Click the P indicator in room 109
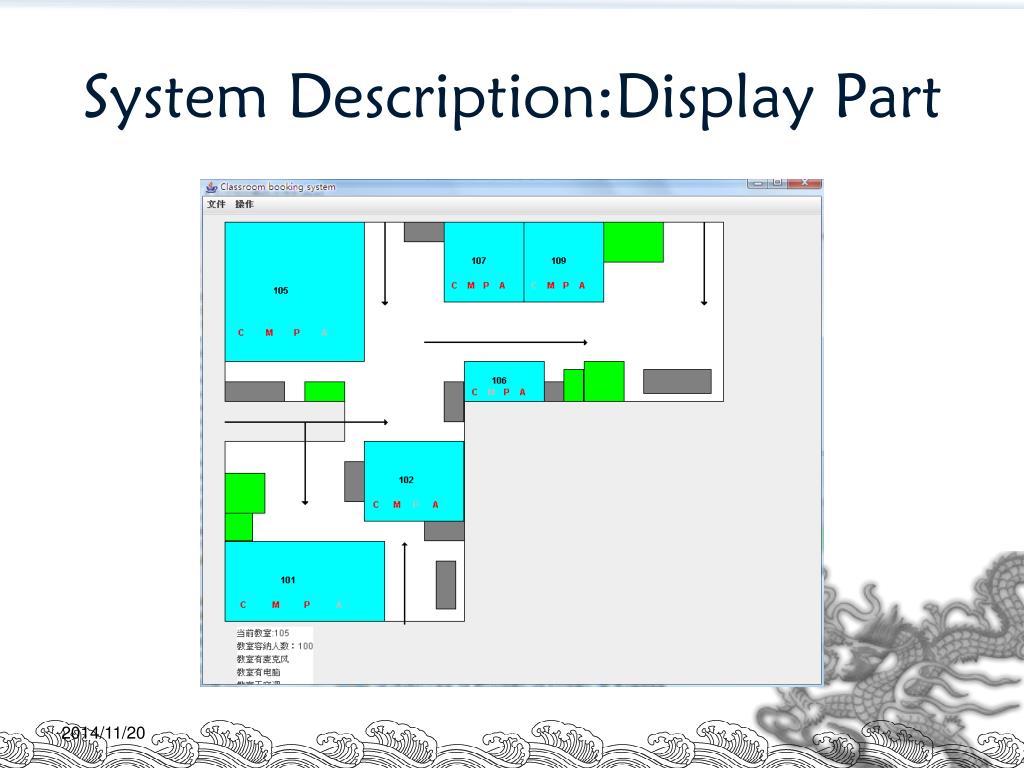1024x768 pixels. point(566,285)
